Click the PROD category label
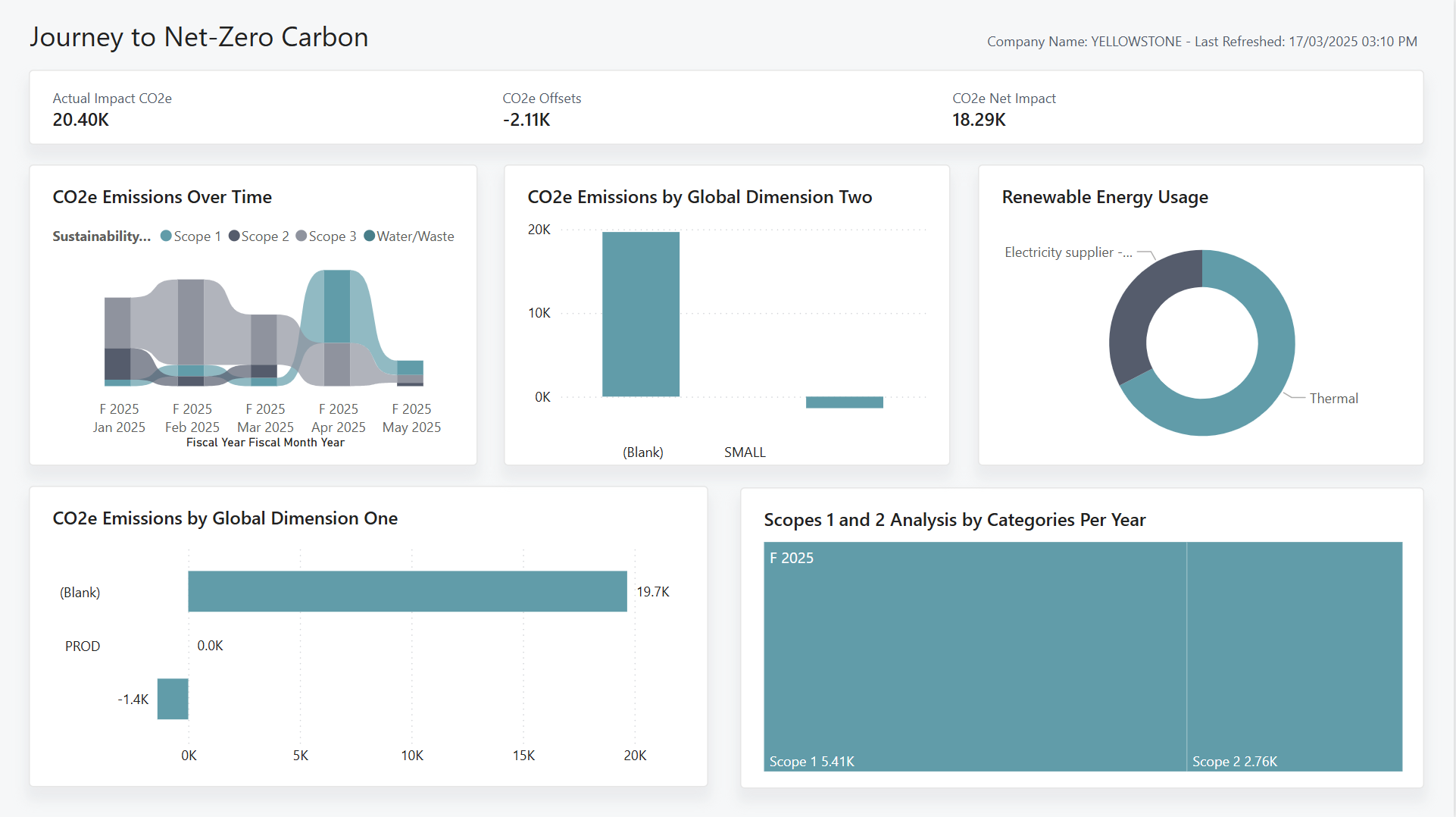This screenshot has height=817, width=1456. pyautogui.click(x=83, y=646)
